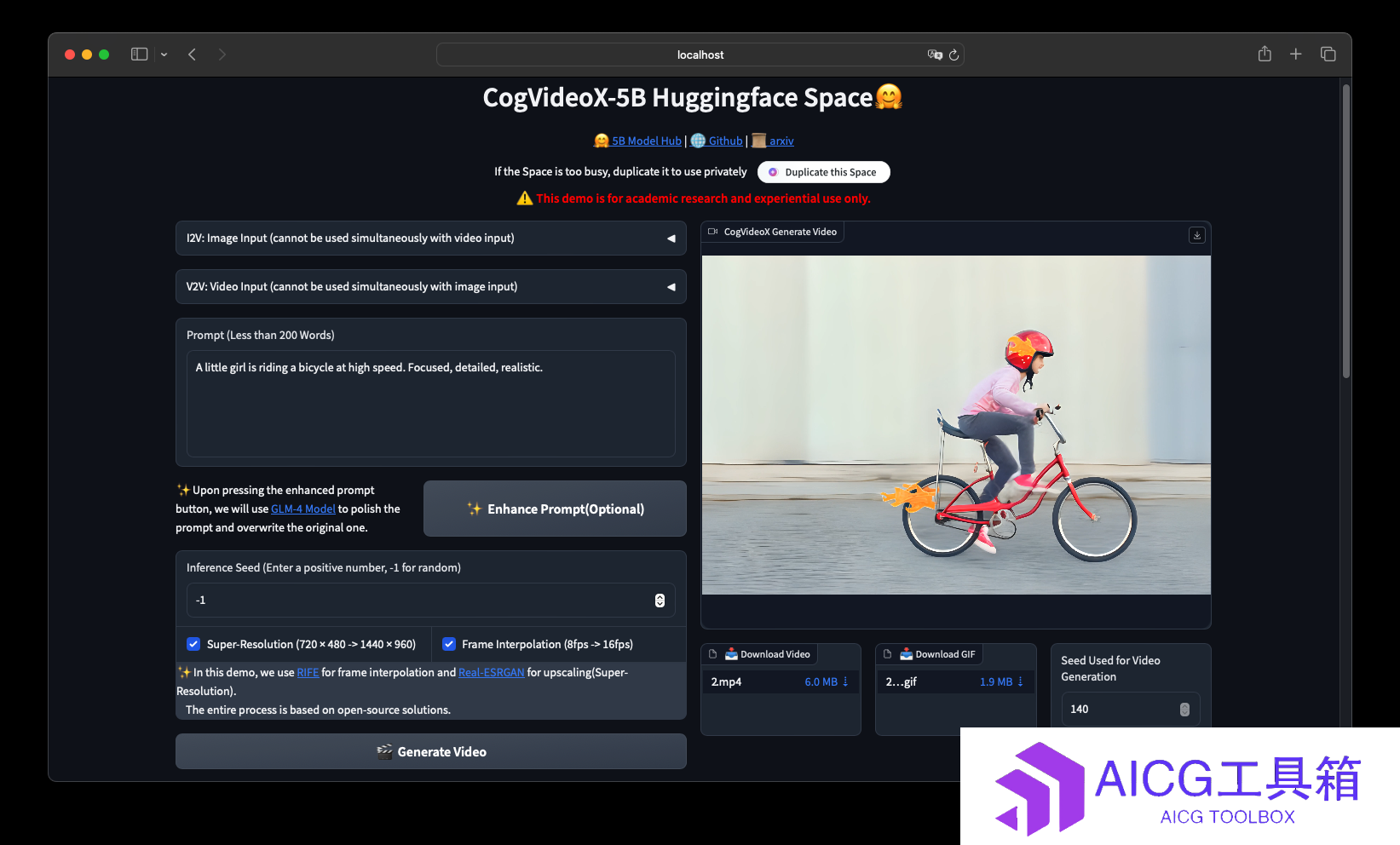Viewport: 1400px width, 845px height.
Task: Click the download icon on generated video
Action: pyautogui.click(x=1196, y=235)
